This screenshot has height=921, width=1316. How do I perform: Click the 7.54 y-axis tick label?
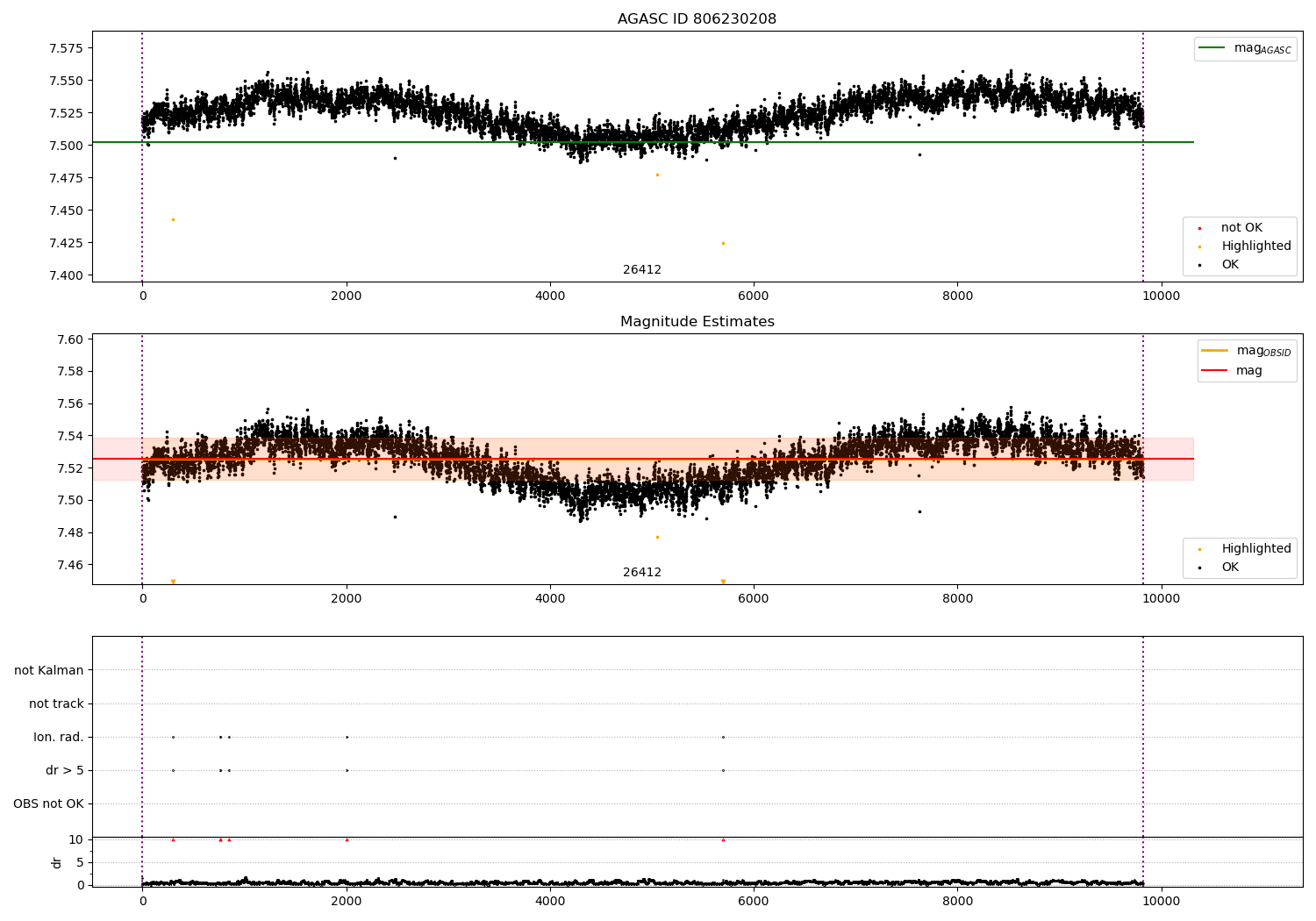69,436
